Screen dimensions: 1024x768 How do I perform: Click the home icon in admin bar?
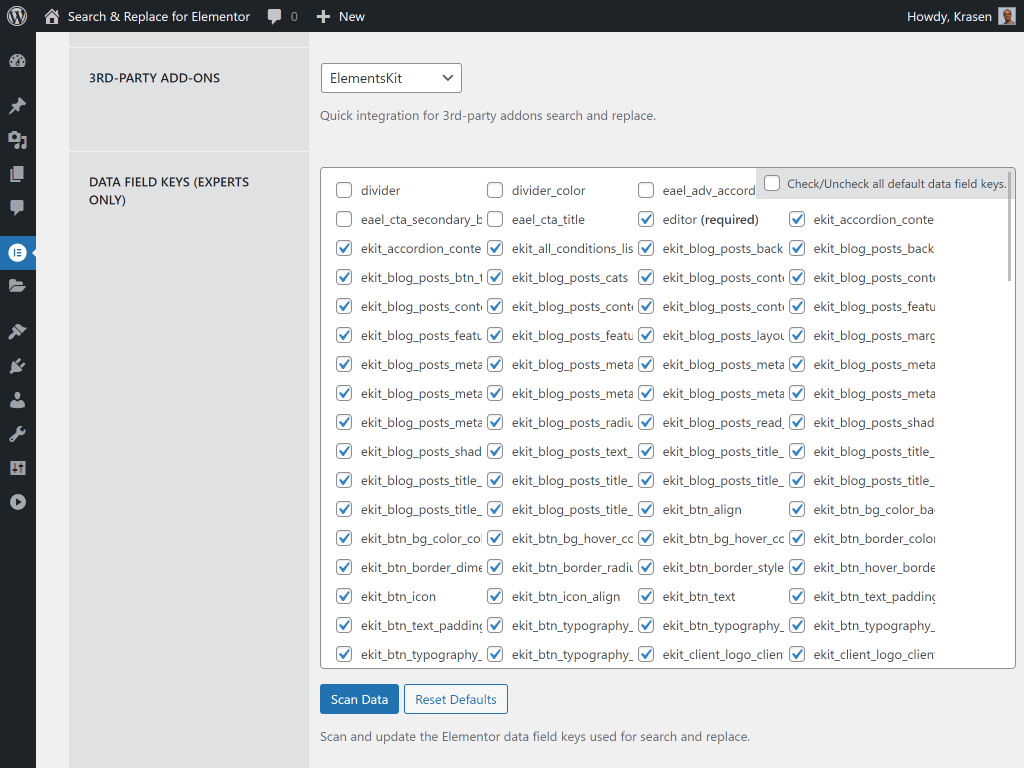pyautogui.click(x=52, y=16)
